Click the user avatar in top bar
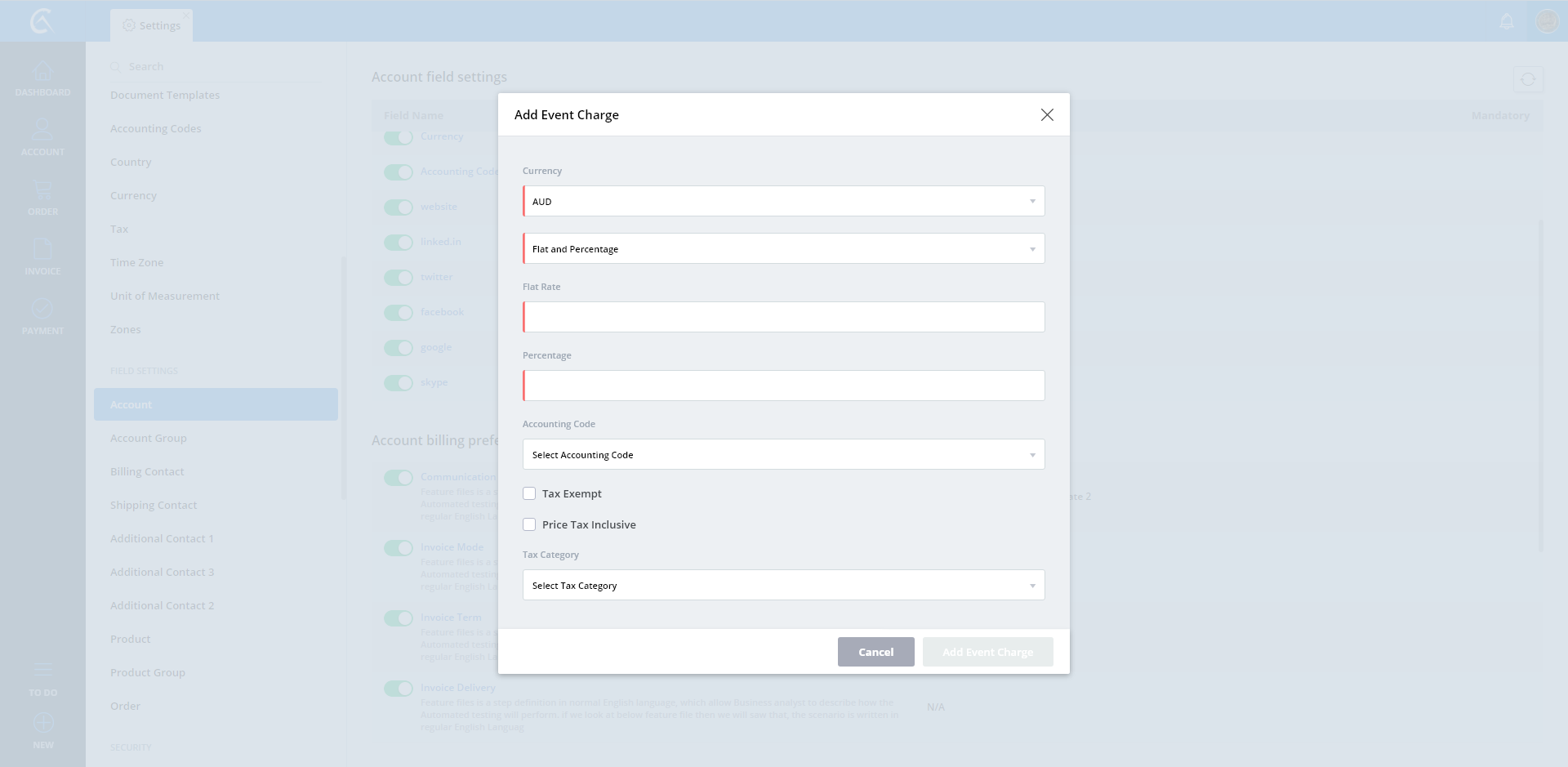The height and width of the screenshot is (767, 1568). pyautogui.click(x=1547, y=21)
